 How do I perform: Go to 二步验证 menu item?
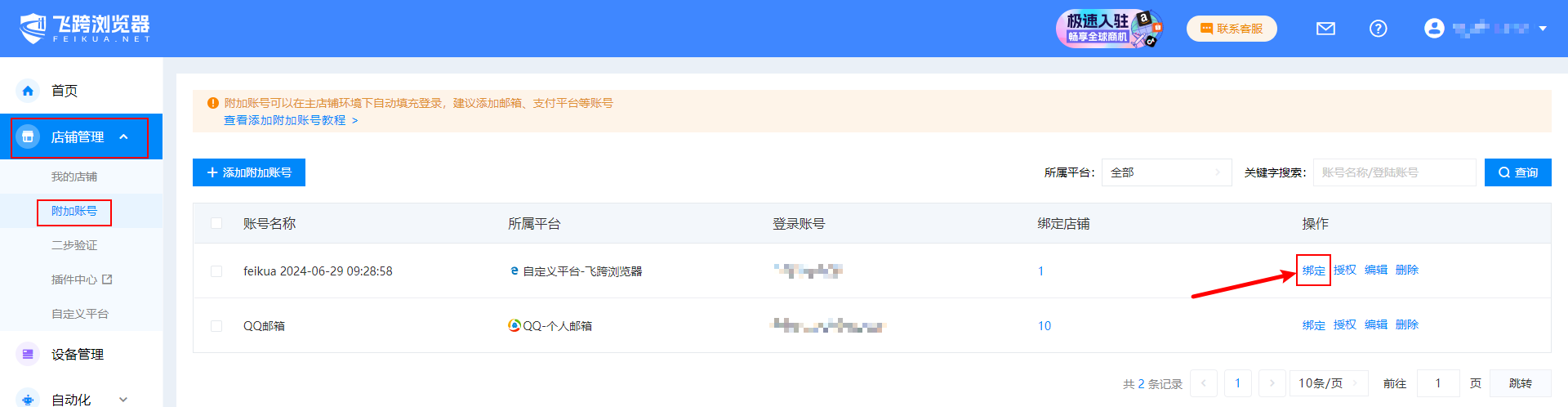[74, 245]
